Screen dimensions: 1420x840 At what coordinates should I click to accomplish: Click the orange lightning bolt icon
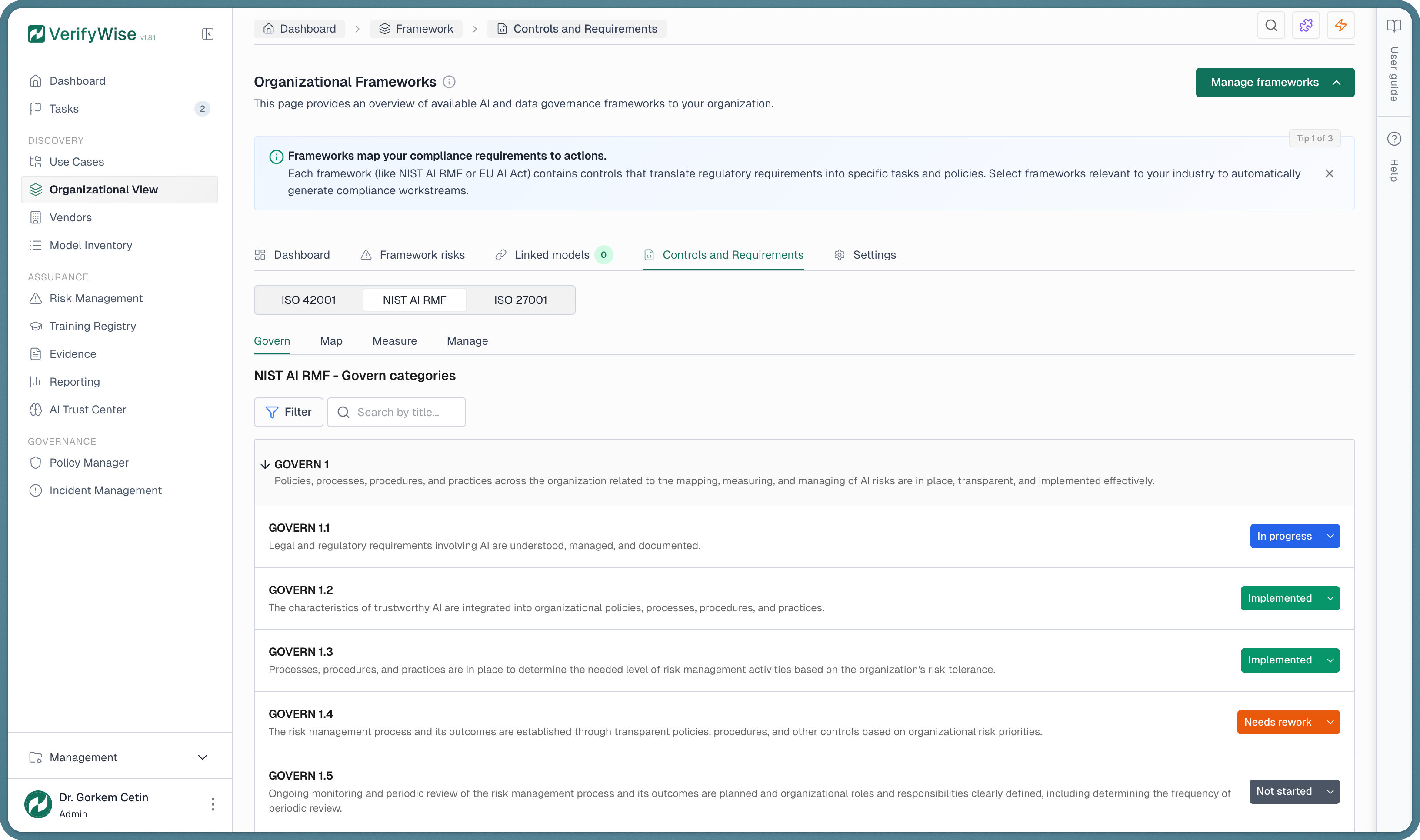[1340, 26]
